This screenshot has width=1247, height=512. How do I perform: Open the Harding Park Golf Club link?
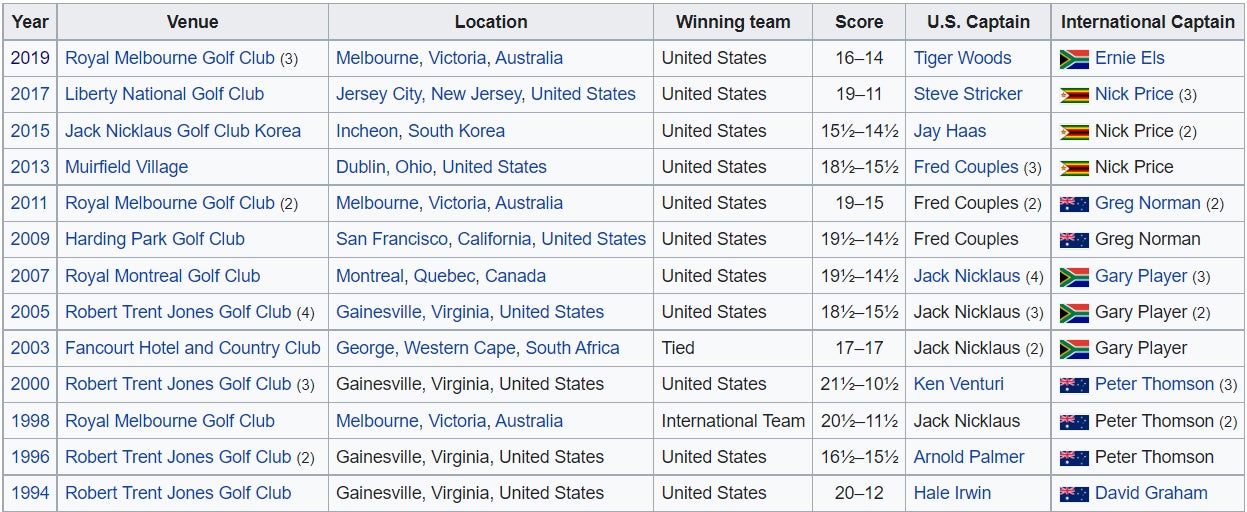click(154, 239)
